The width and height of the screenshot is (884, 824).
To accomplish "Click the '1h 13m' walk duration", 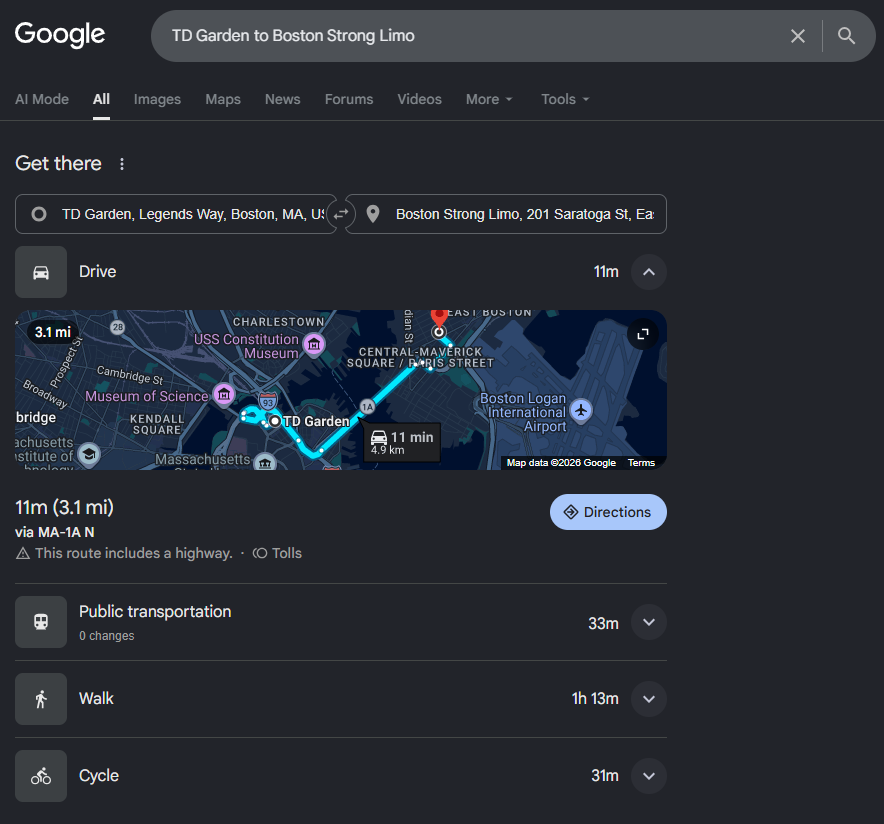I will pyautogui.click(x=595, y=699).
